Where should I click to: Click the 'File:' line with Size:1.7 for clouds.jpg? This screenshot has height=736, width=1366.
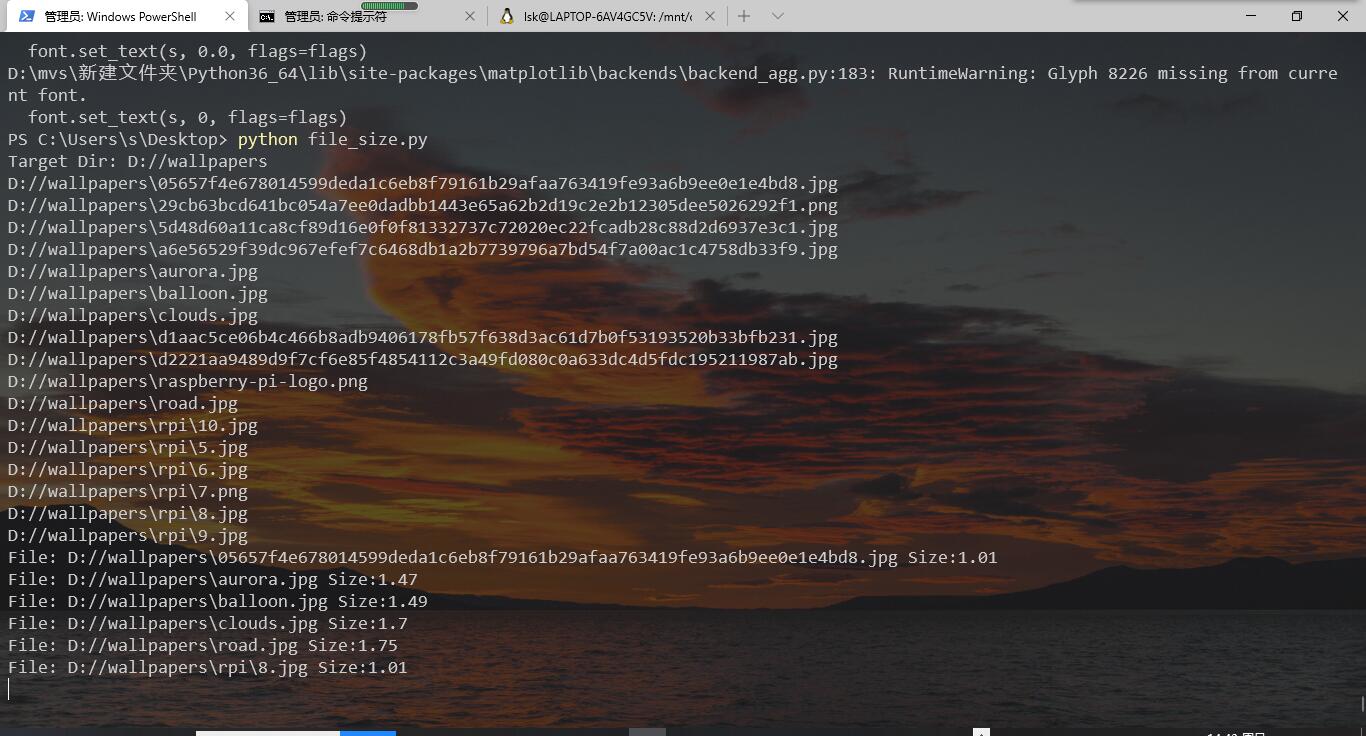tap(208, 623)
